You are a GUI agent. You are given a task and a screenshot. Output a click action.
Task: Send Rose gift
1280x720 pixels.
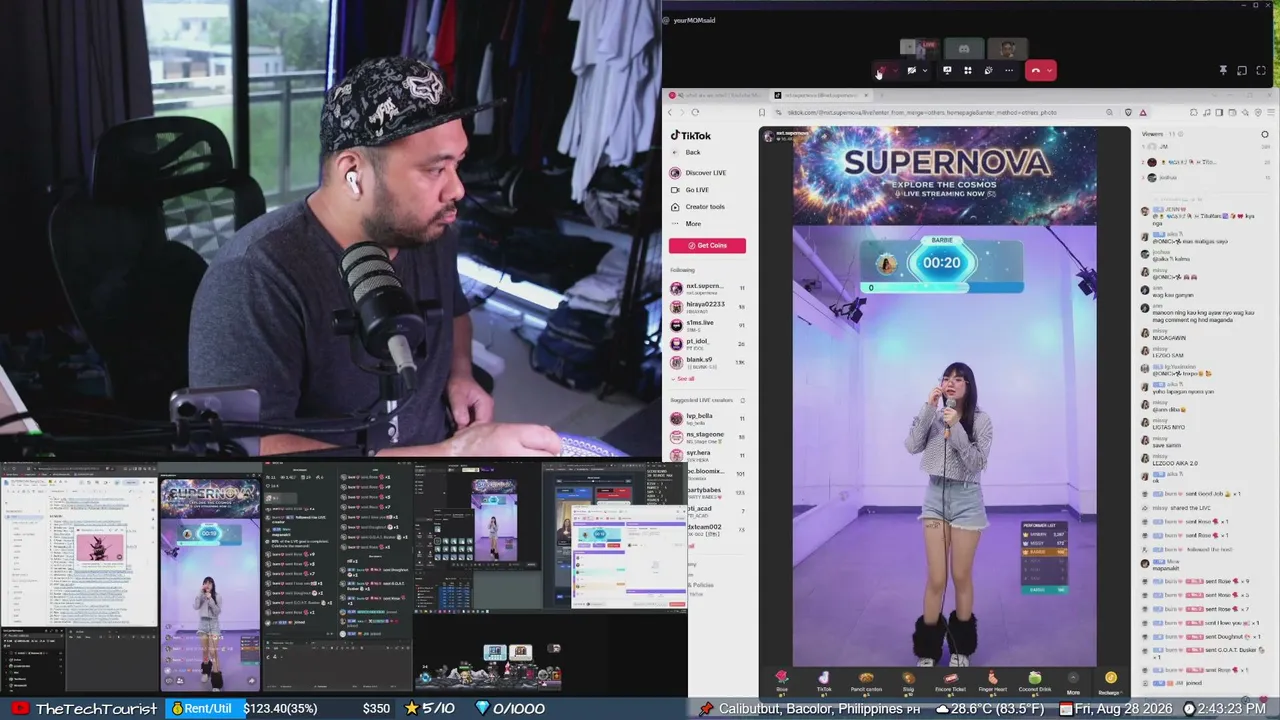tap(782, 682)
